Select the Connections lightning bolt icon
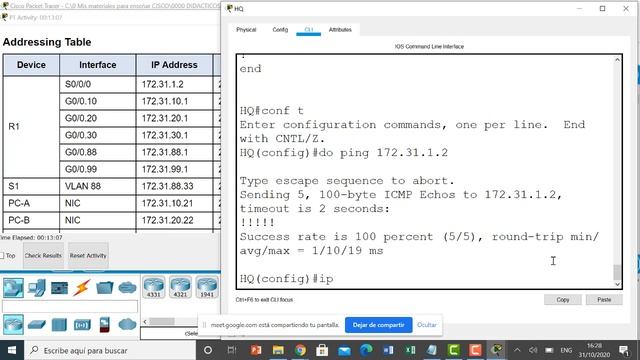The image size is (640, 360). [x=82, y=288]
